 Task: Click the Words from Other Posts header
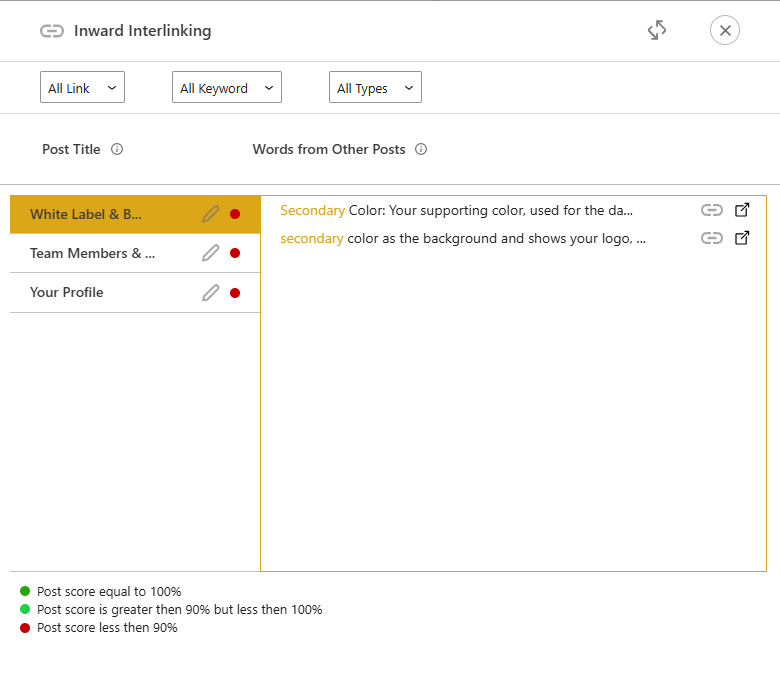(329, 149)
